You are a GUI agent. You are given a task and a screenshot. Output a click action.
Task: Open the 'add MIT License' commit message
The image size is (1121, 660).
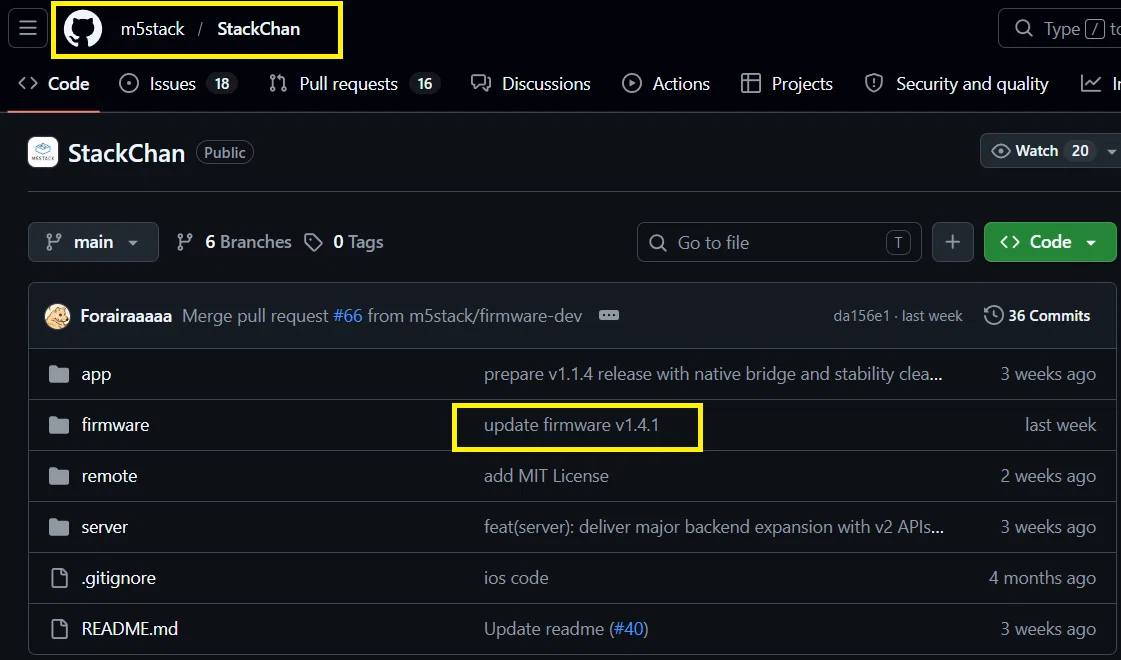[546, 476]
